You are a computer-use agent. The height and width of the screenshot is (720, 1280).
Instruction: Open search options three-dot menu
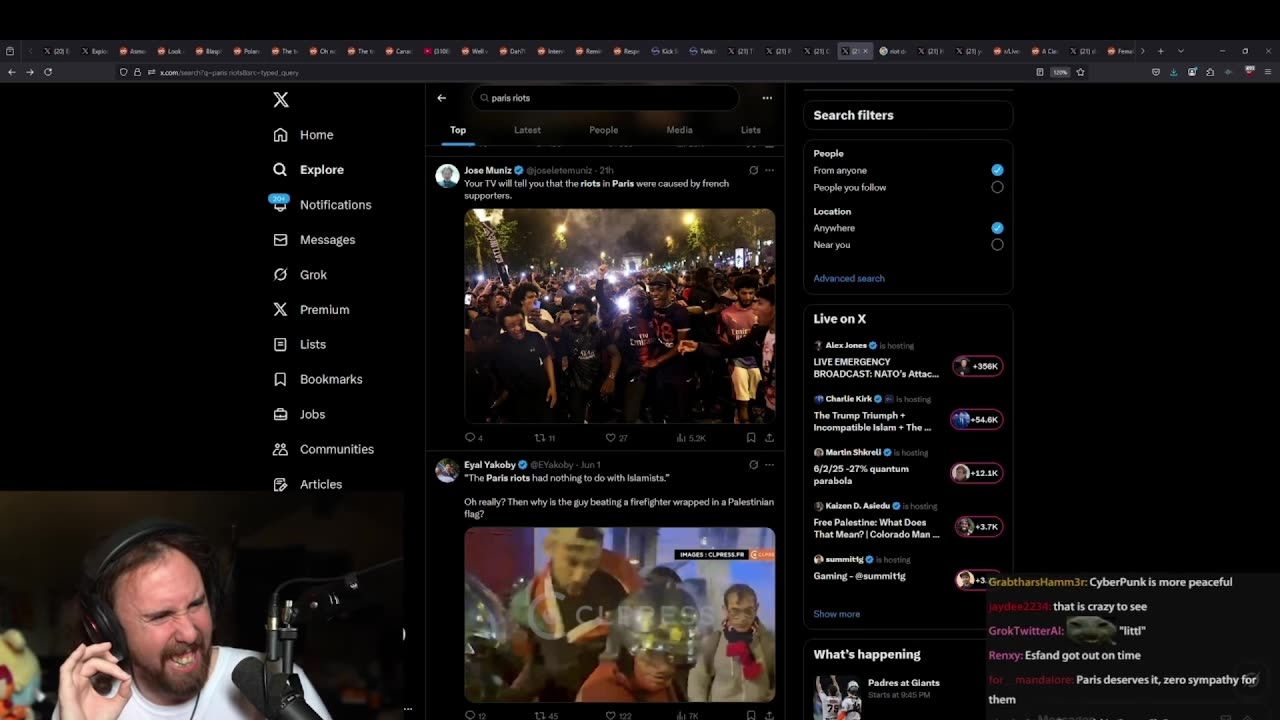point(767,98)
